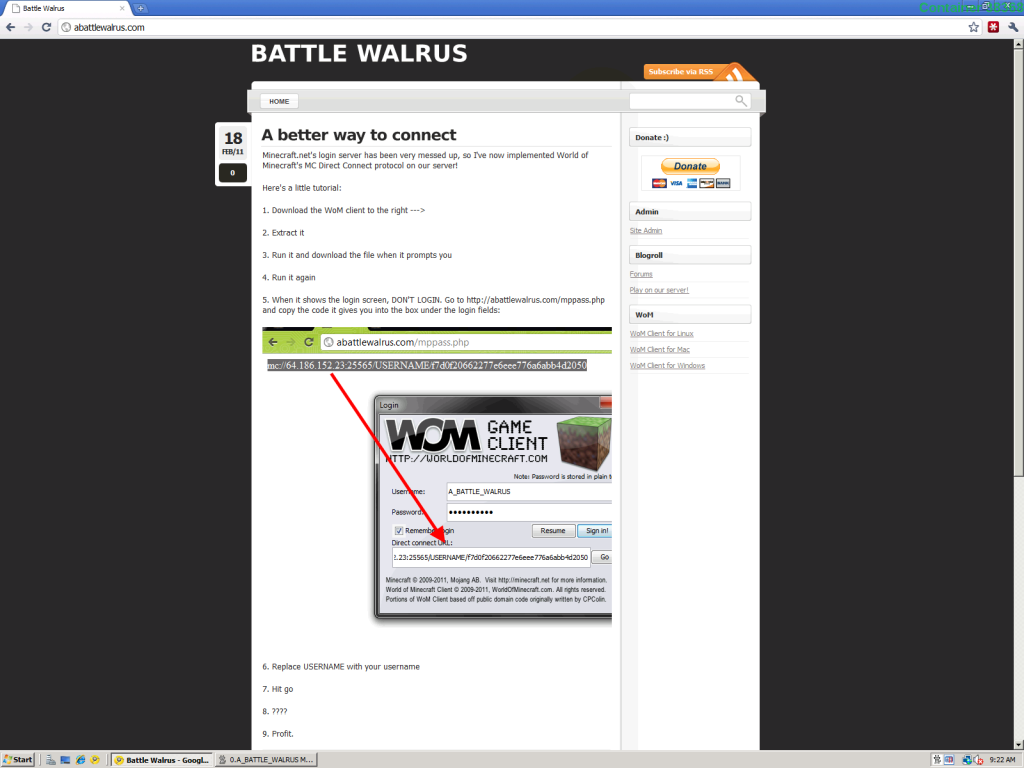This screenshot has width=1024, height=768.
Task: Click the PayPal Donate button
Action: [x=690, y=166]
